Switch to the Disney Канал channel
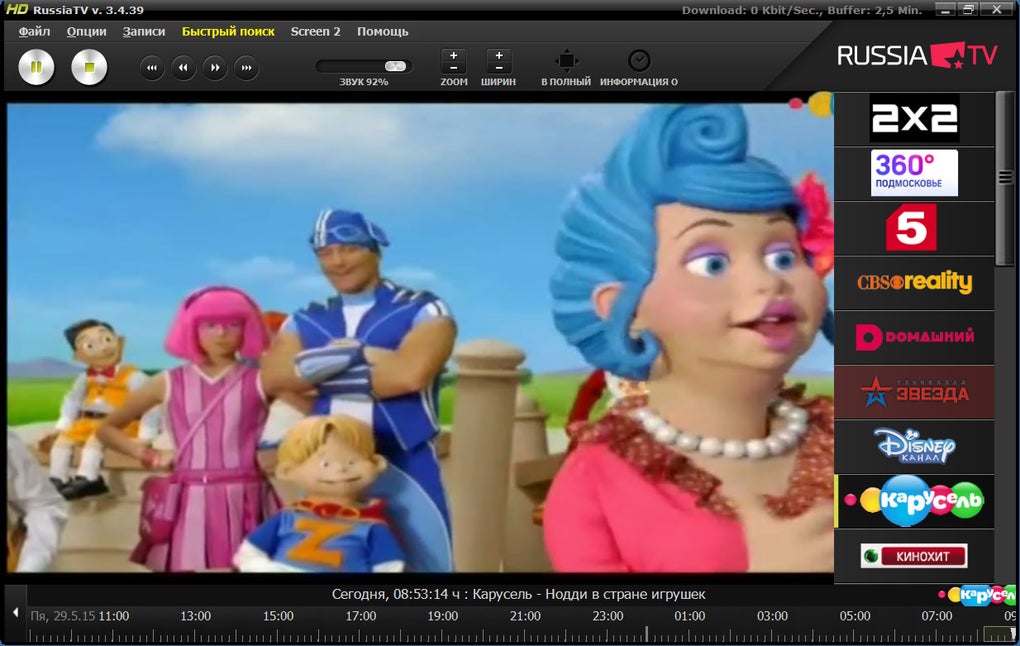Image resolution: width=1020 pixels, height=646 pixels. [x=914, y=446]
